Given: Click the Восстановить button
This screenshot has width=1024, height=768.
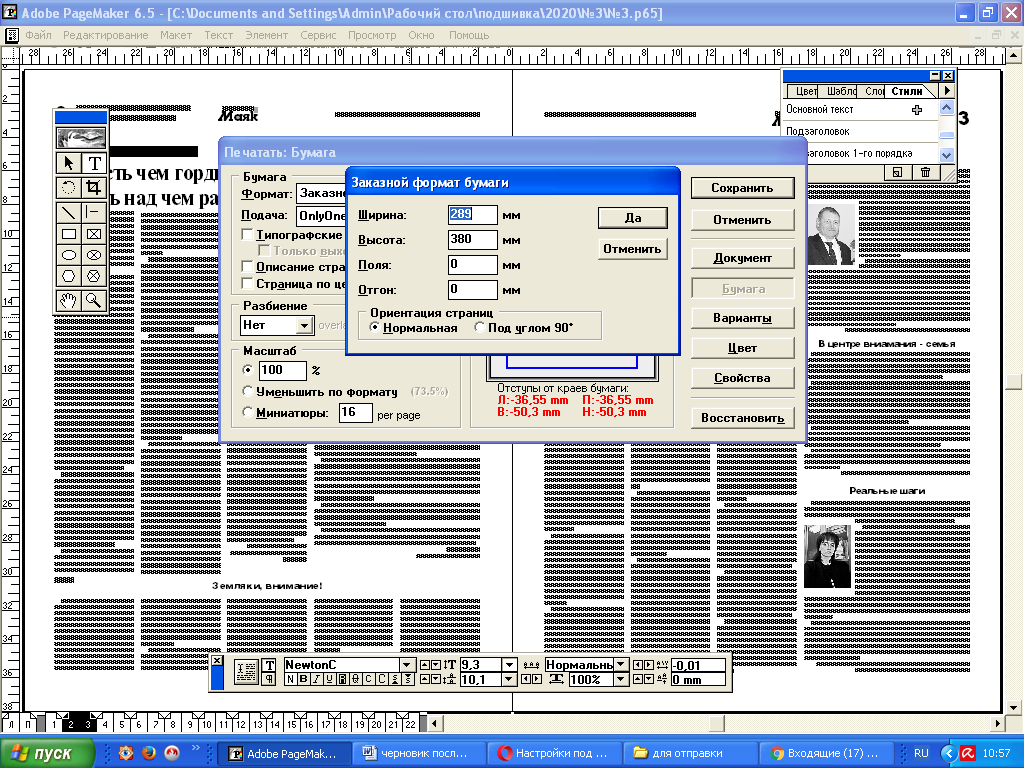Looking at the screenshot, I should [x=743, y=418].
